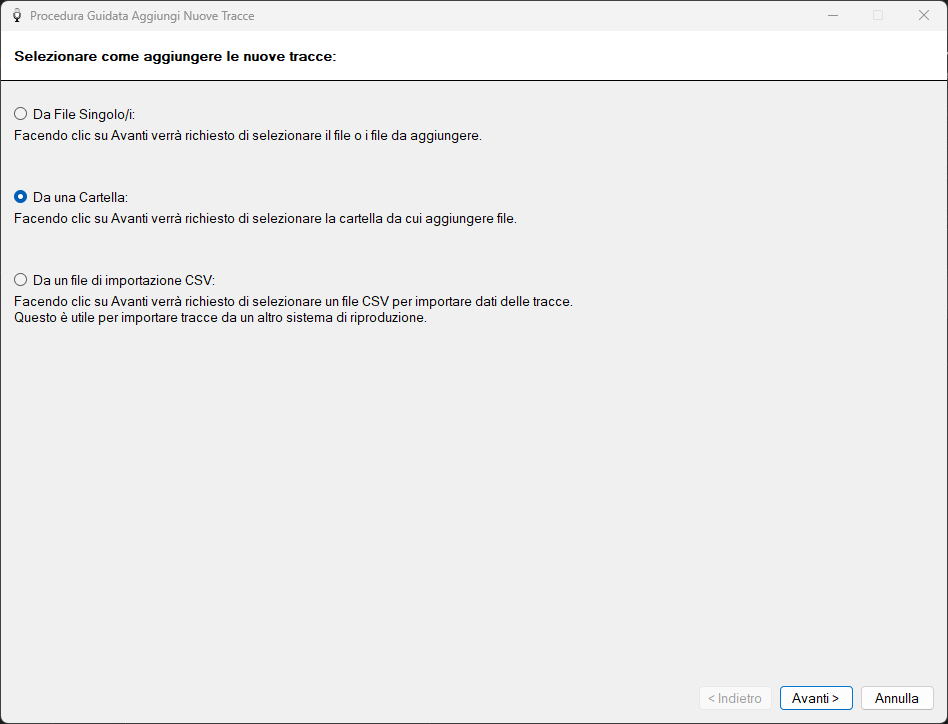This screenshot has width=948, height=724.
Task: Click the Avanti > button
Action: pos(816,698)
